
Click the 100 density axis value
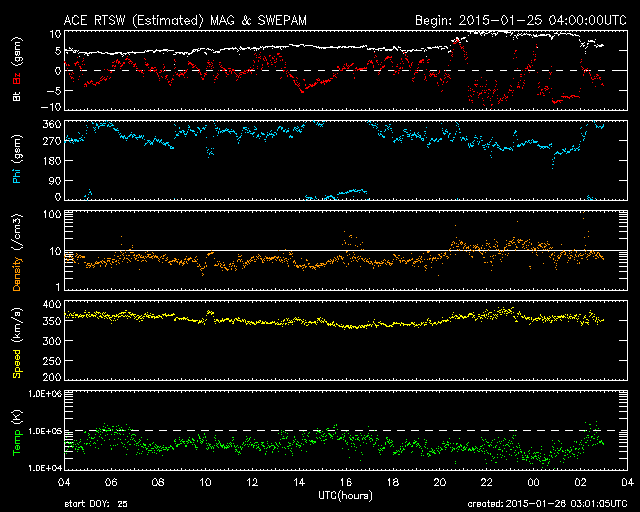click(x=53, y=215)
